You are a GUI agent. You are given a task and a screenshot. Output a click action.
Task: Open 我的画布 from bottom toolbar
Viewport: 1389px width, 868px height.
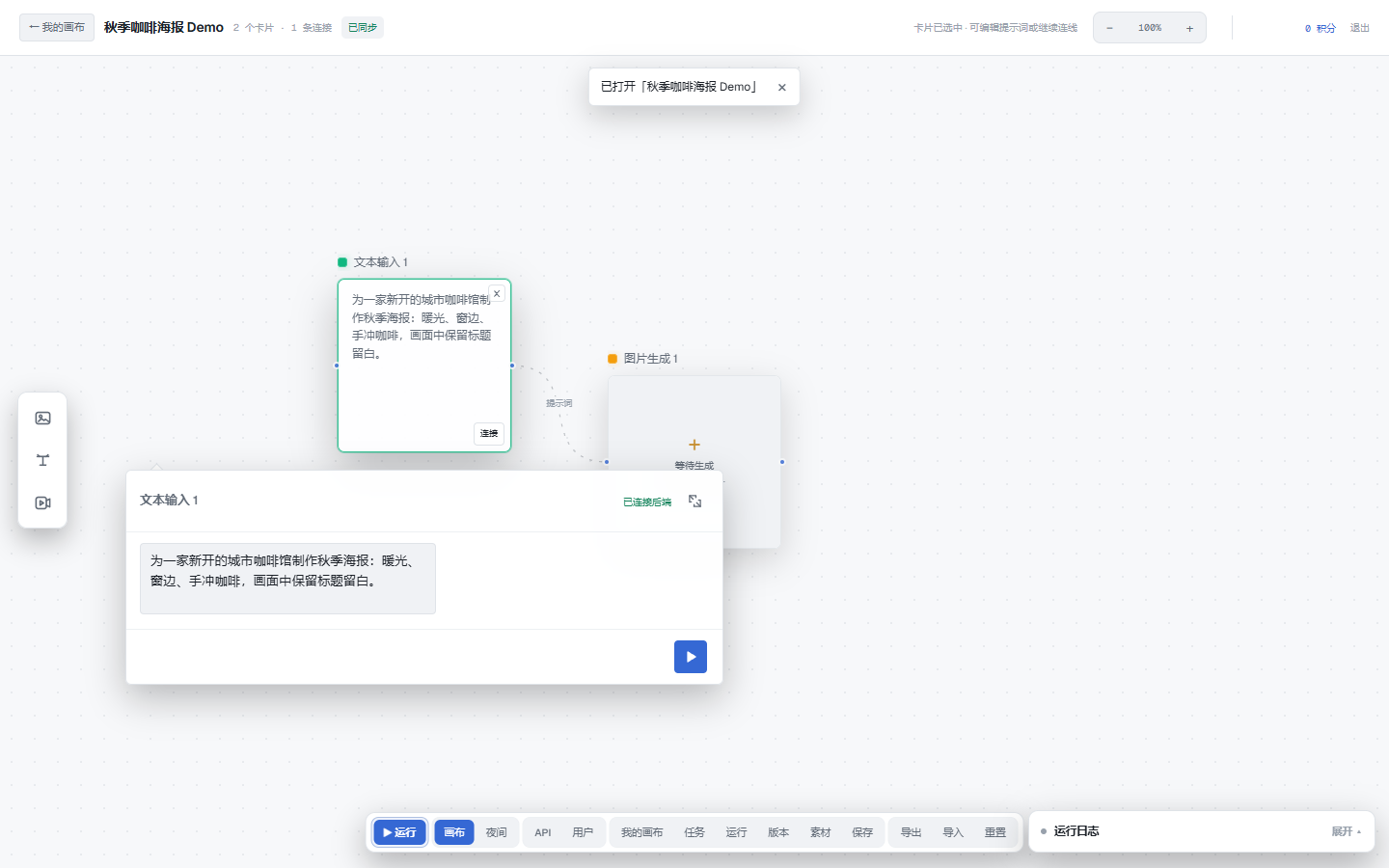(641, 832)
